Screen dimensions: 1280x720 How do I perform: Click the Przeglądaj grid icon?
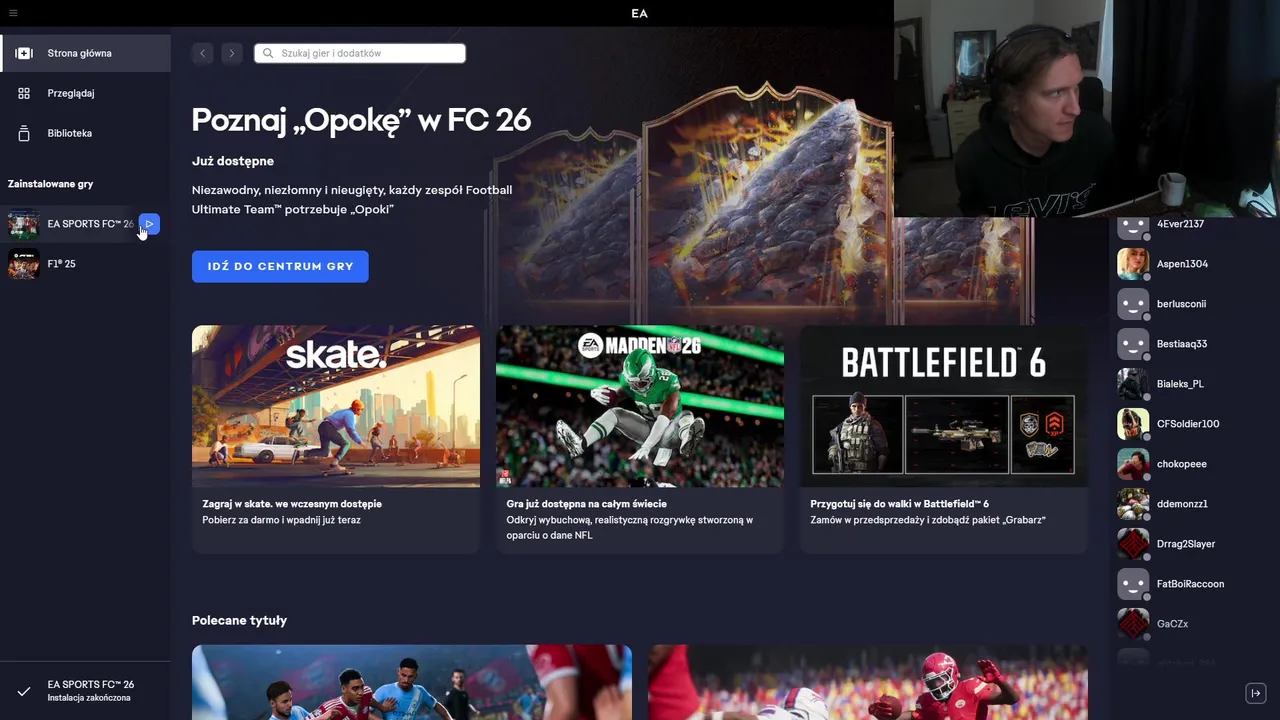pos(24,93)
